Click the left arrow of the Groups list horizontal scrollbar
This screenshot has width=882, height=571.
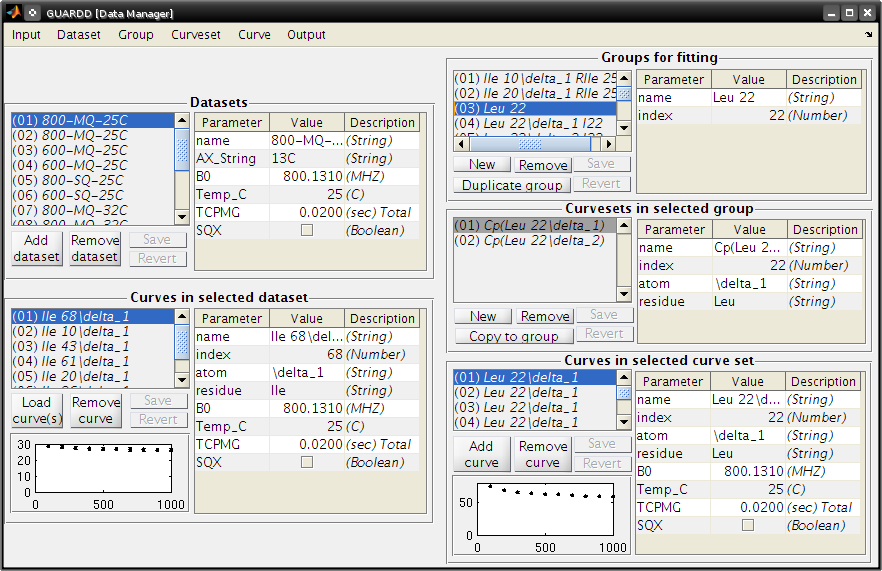461,143
